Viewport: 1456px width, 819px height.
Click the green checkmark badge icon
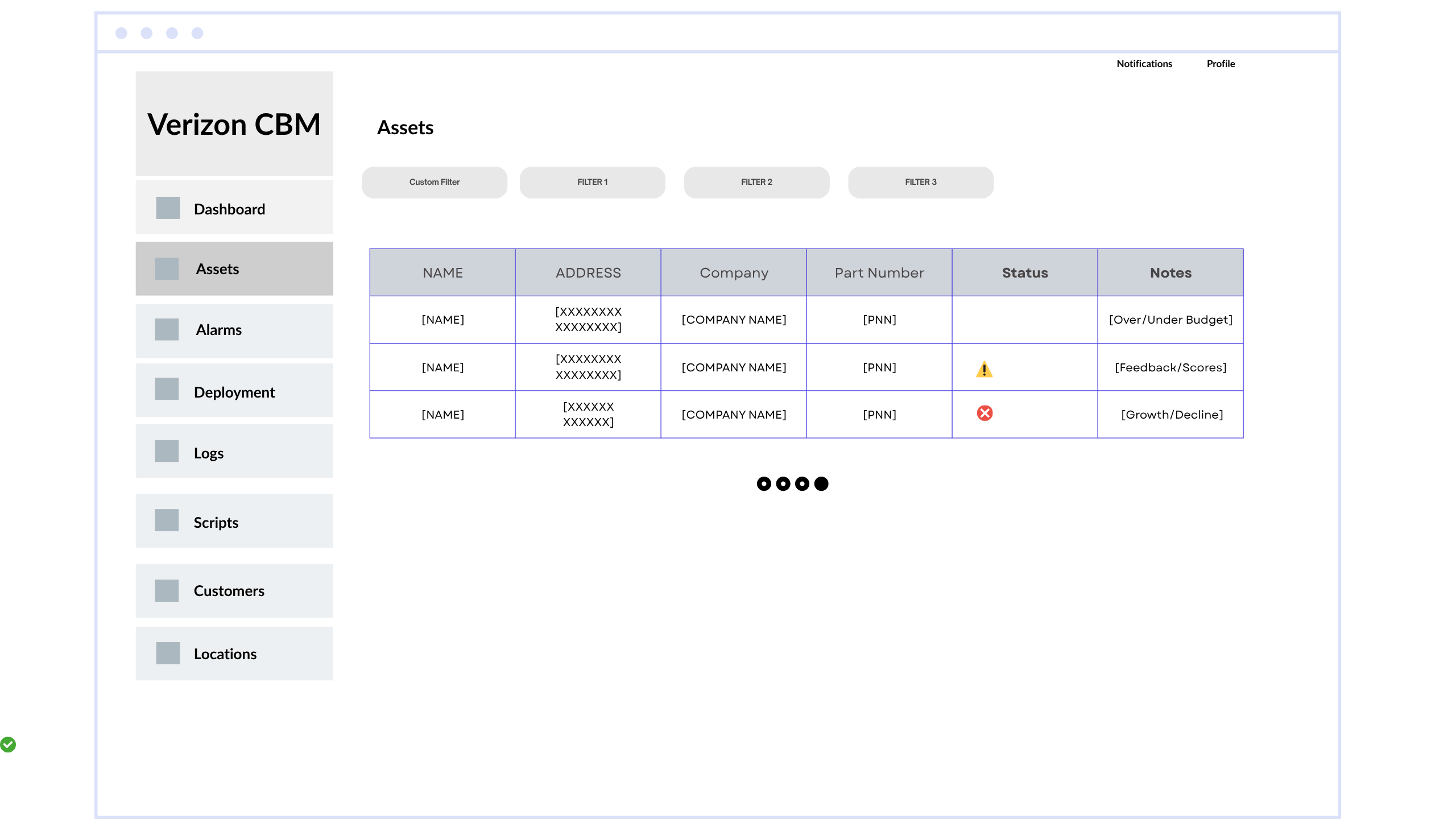click(x=8, y=744)
